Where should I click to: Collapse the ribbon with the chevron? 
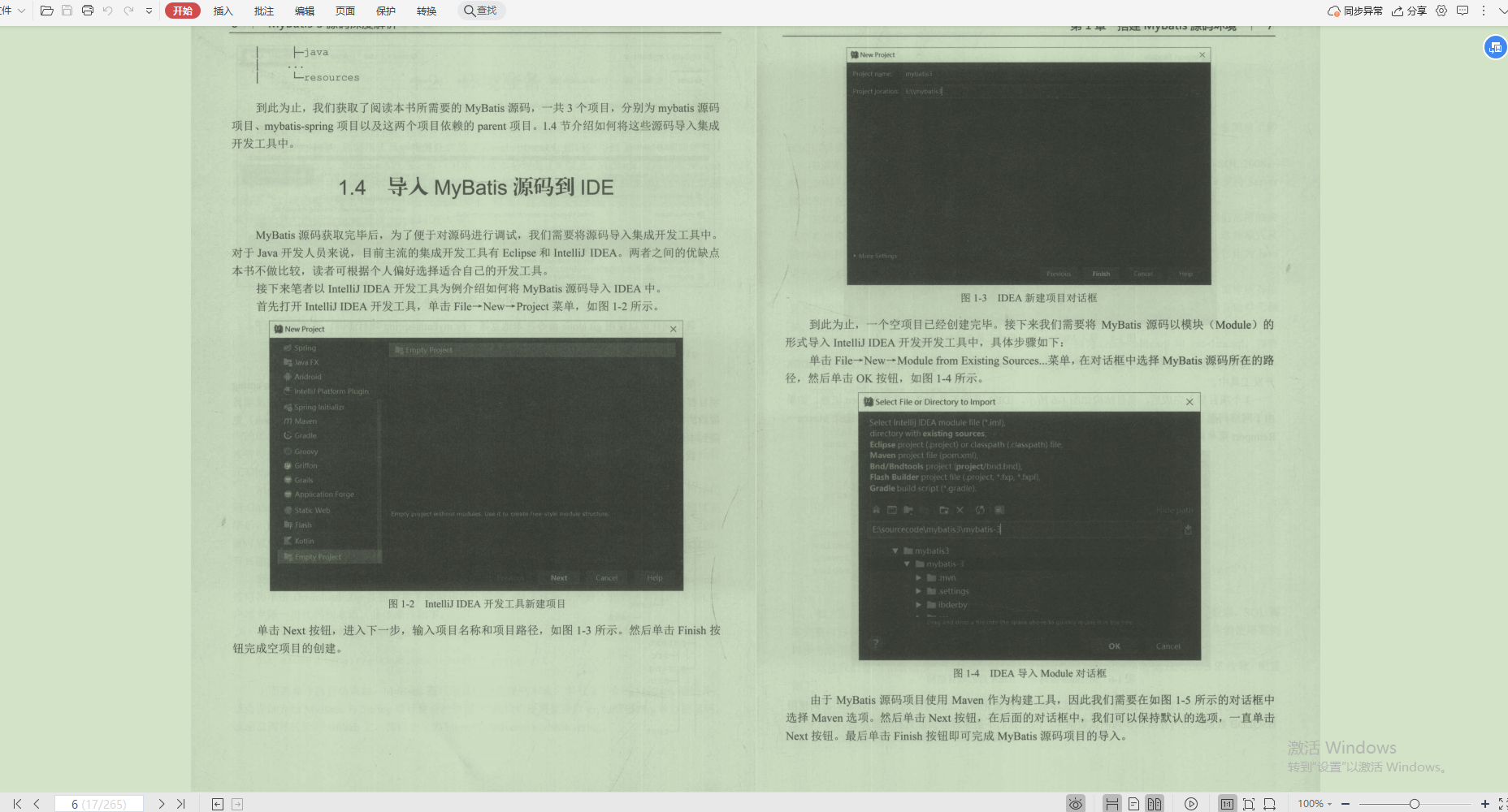click(1502, 11)
